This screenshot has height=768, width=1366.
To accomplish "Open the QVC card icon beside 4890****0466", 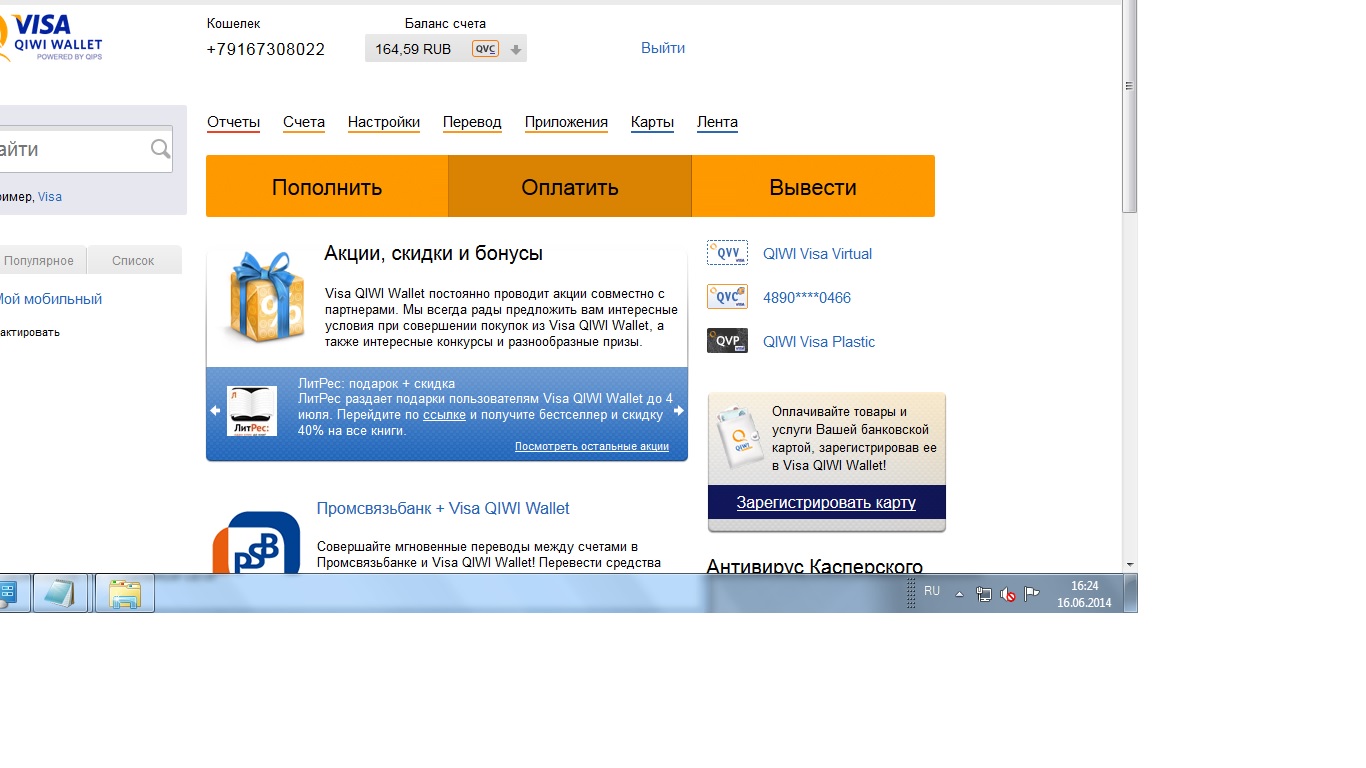I will [727, 297].
